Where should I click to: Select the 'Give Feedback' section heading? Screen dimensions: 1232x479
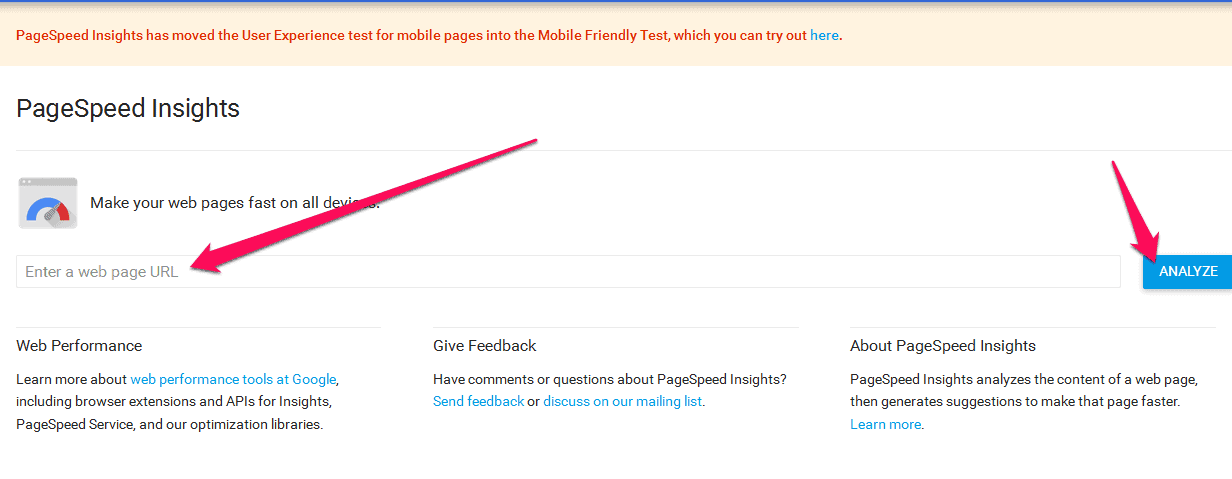click(x=484, y=346)
